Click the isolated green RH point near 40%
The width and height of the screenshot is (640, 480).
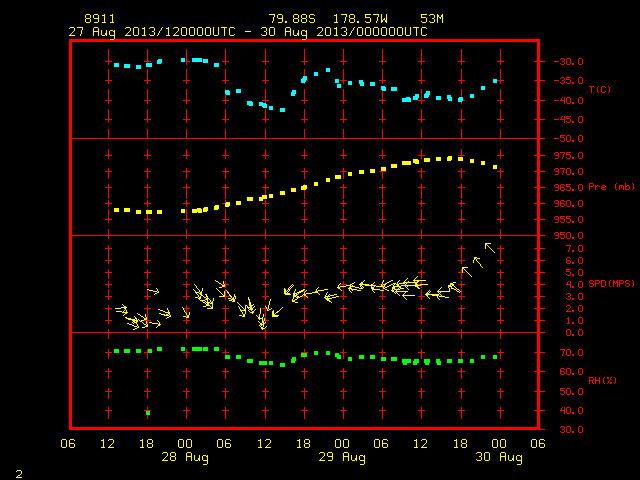pyautogui.click(x=148, y=413)
